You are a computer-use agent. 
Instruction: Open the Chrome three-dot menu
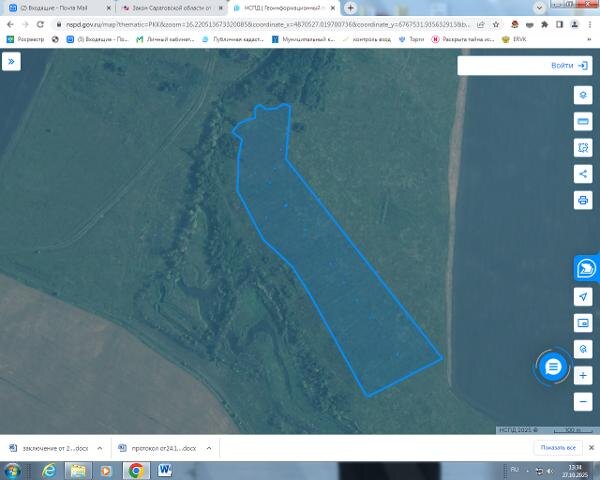pos(589,24)
